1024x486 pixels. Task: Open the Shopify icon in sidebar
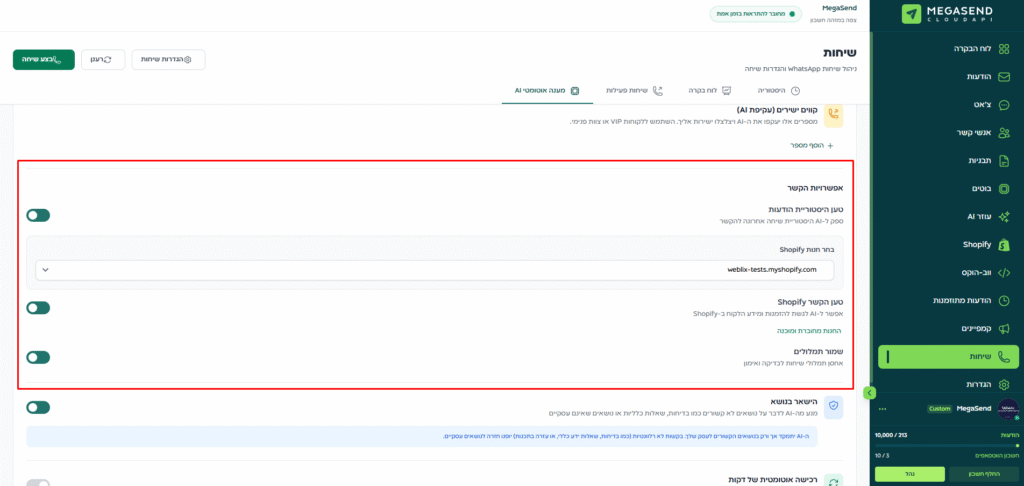point(1004,244)
